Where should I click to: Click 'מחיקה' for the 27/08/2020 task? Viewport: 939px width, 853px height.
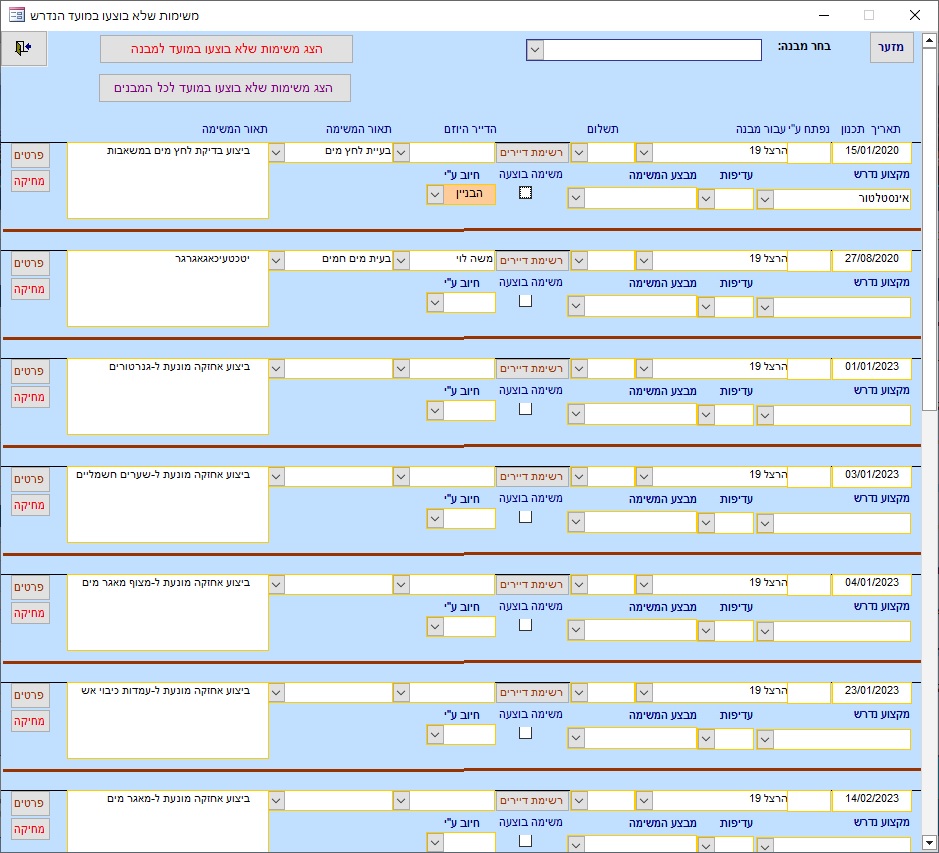30,289
